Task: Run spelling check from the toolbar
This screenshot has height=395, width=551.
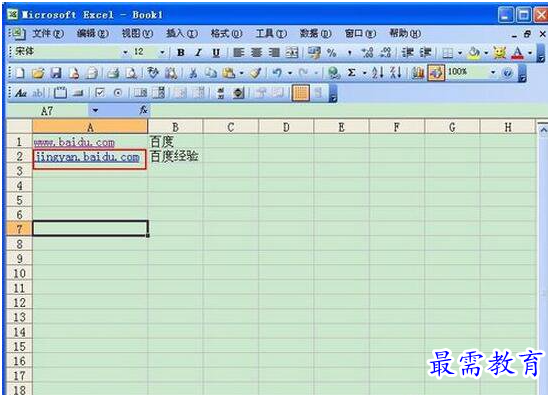Action: pyautogui.click(x=153, y=73)
